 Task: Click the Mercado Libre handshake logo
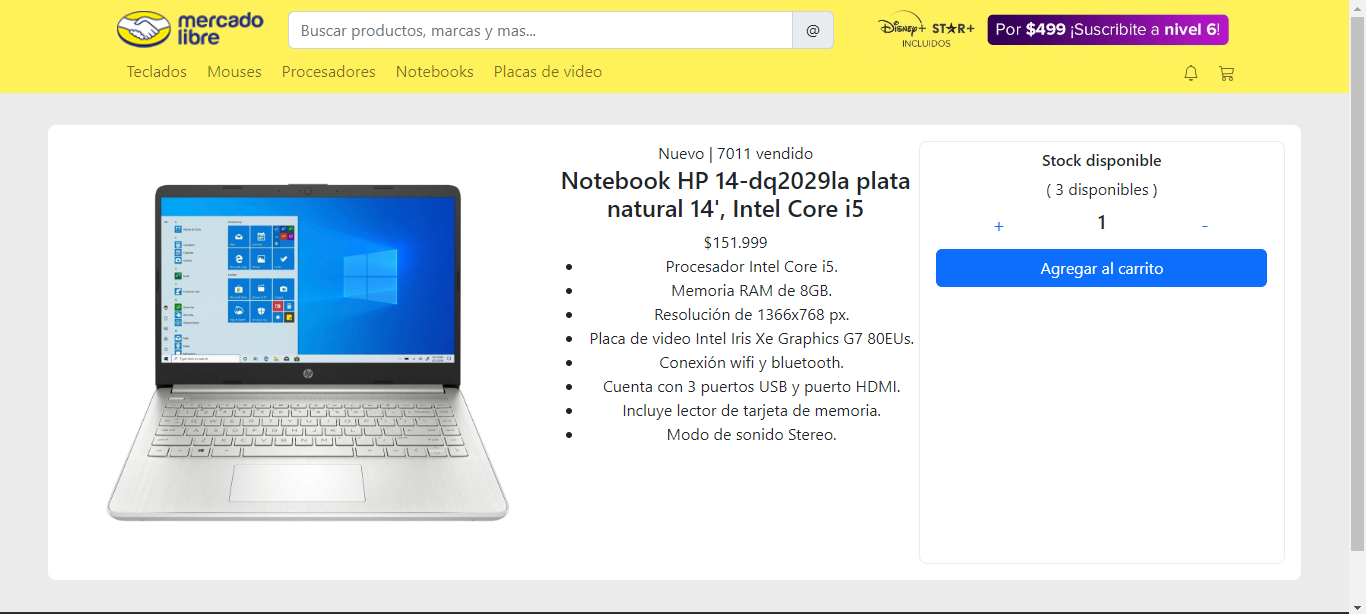tap(146, 29)
